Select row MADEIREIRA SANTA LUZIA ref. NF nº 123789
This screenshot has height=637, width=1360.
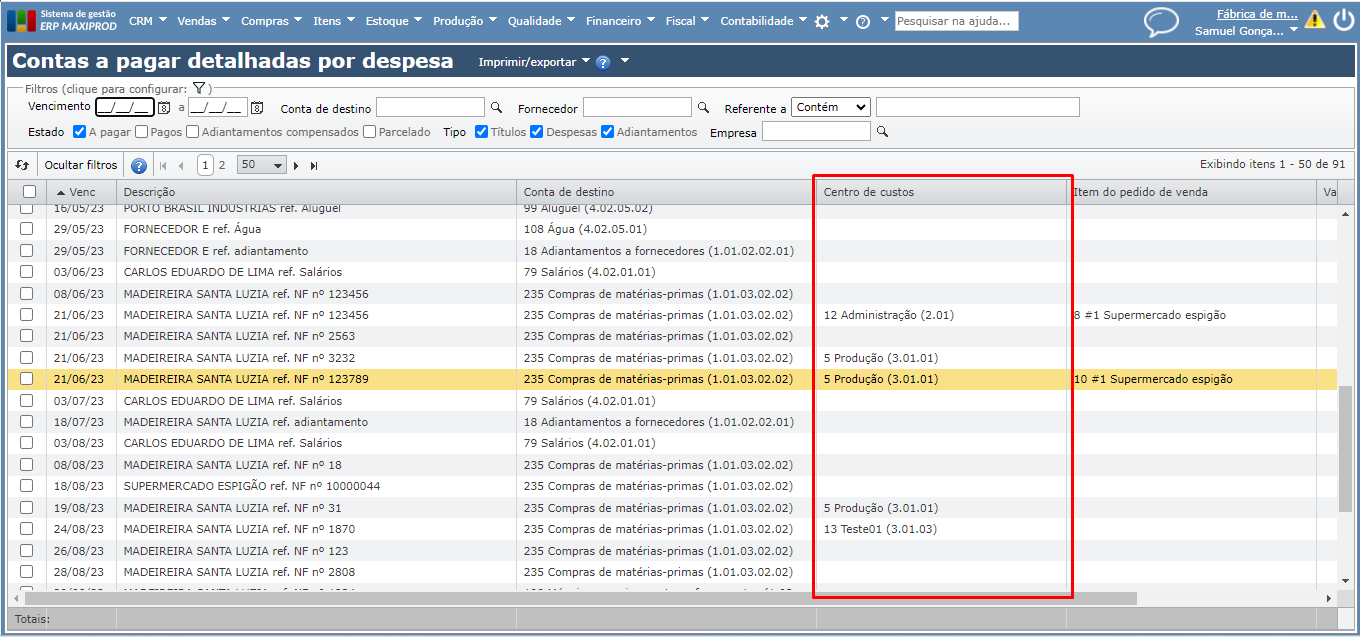(672, 379)
